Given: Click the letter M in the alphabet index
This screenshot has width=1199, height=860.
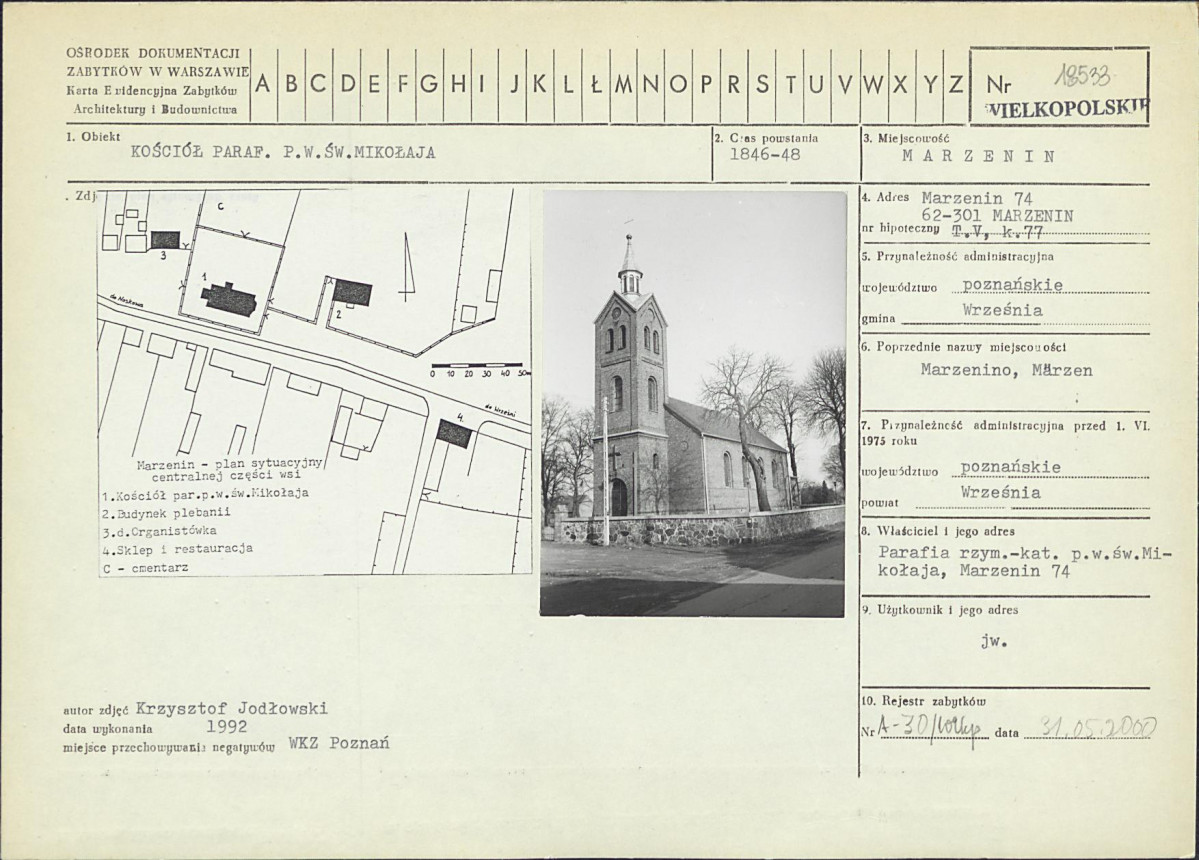Looking at the screenshot, I should [623, 85].
